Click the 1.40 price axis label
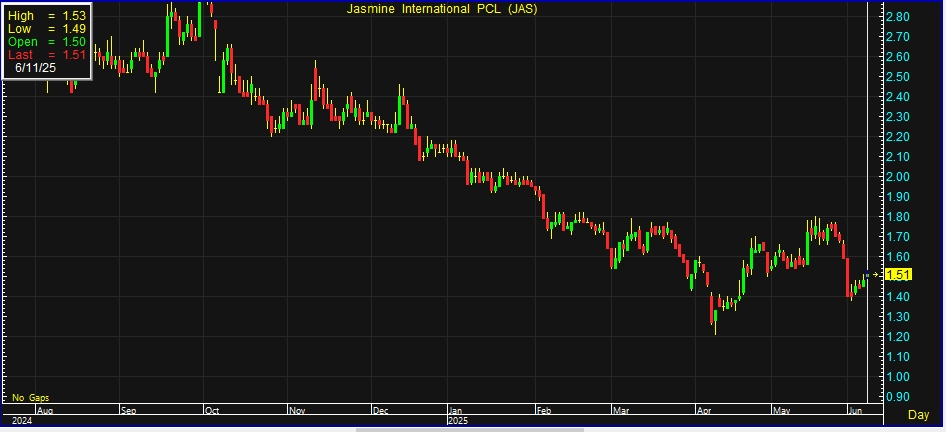Viewport: 946px width, 432px height. [898, 297]
